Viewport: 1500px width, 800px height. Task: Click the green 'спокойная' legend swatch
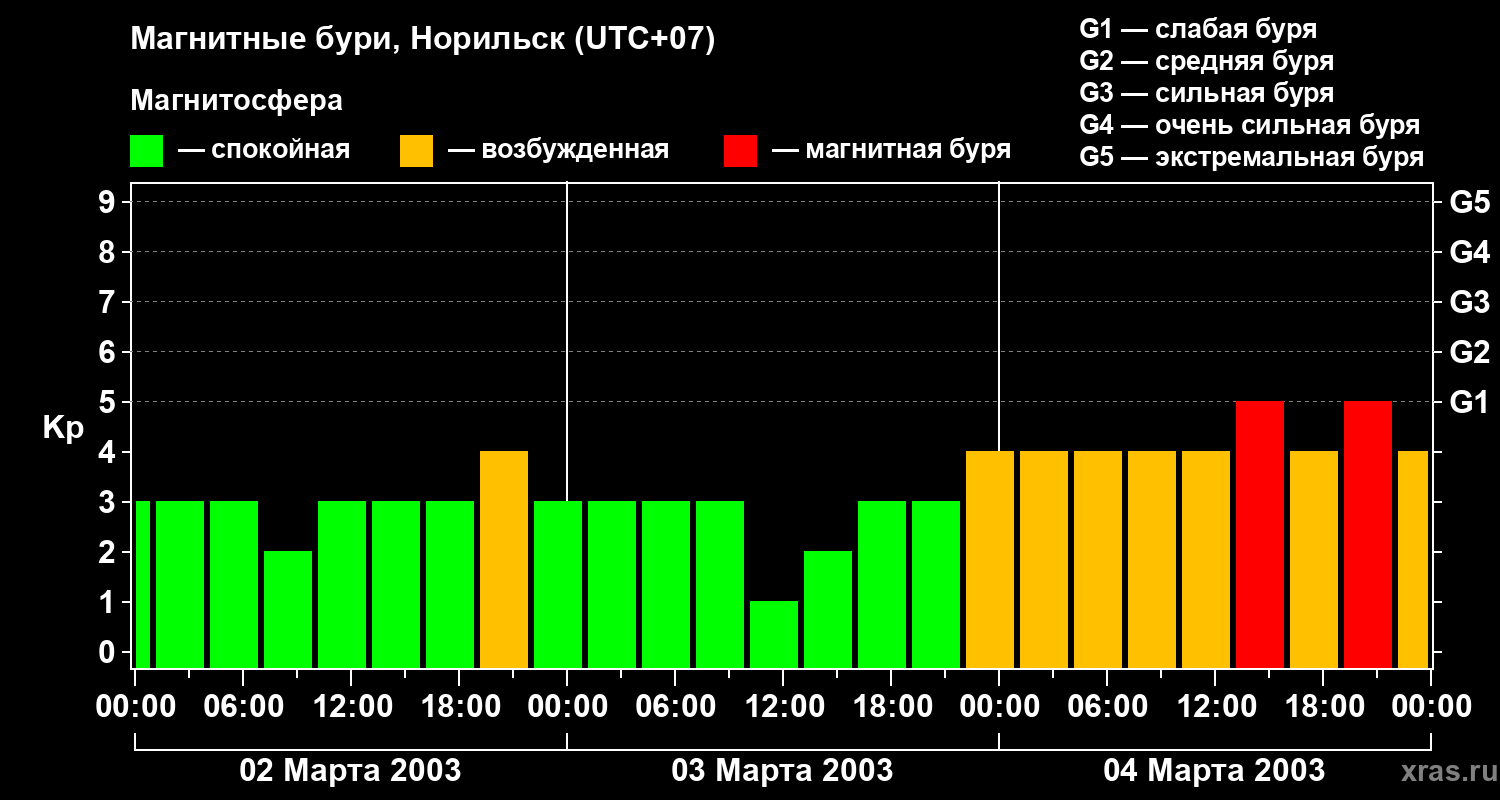pyautogui.click(x=147, y=151)
